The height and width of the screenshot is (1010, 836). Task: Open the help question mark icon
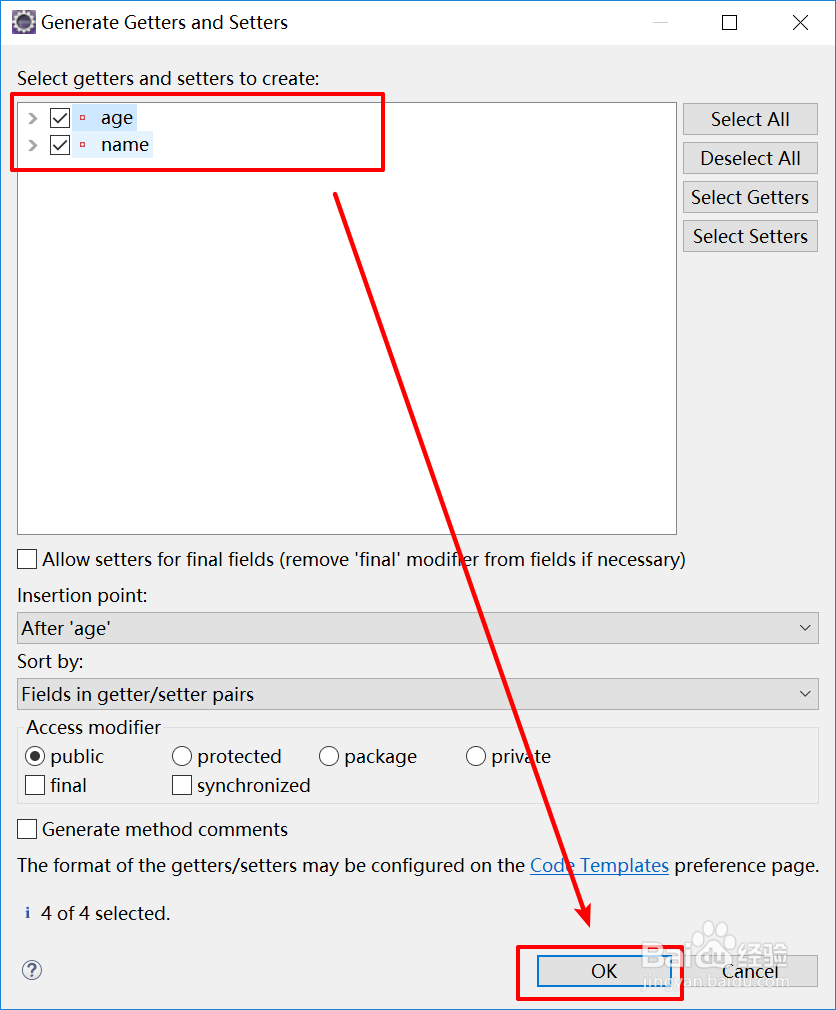click(x=32, y=969)
